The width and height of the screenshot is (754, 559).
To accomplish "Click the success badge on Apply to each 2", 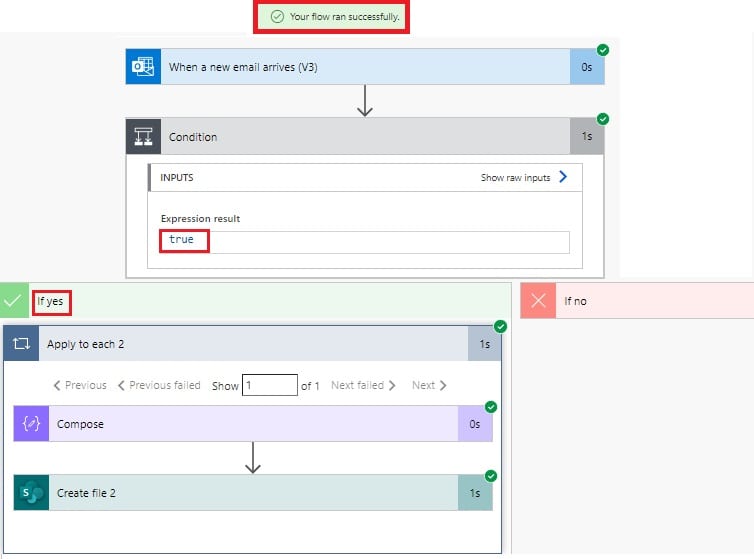I will (x=500, y=327).
